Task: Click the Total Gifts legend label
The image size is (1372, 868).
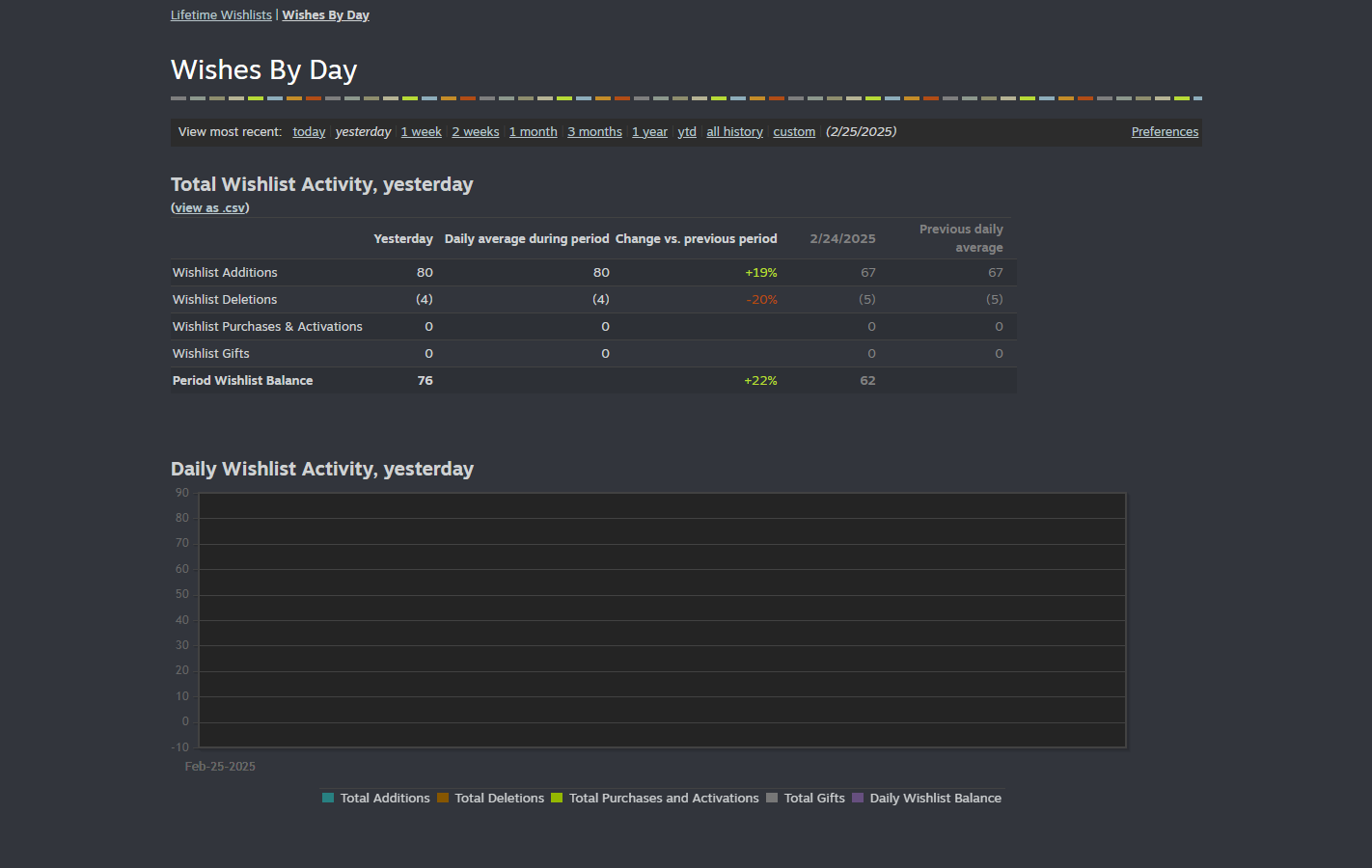Action: point(814,798)
